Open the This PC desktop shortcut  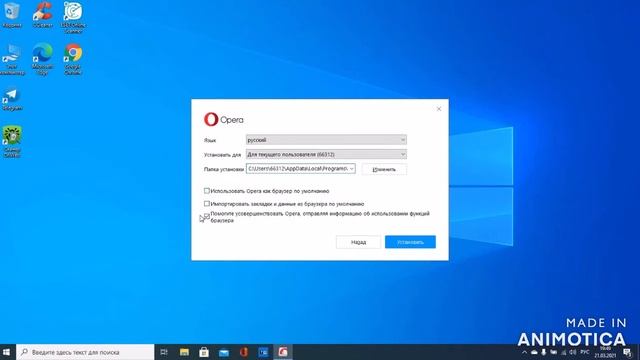tap(12, 59)
